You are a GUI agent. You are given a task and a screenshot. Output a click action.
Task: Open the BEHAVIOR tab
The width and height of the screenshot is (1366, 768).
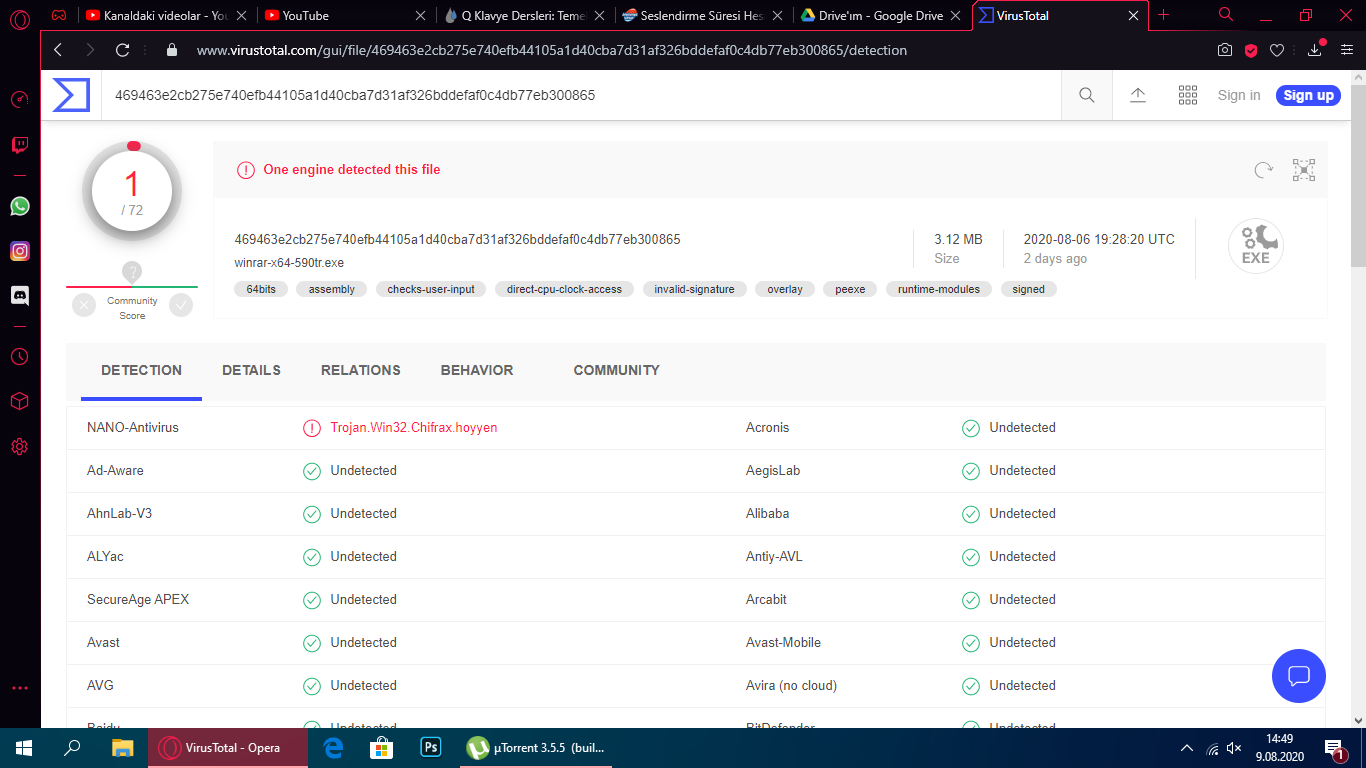pos(477,370)
